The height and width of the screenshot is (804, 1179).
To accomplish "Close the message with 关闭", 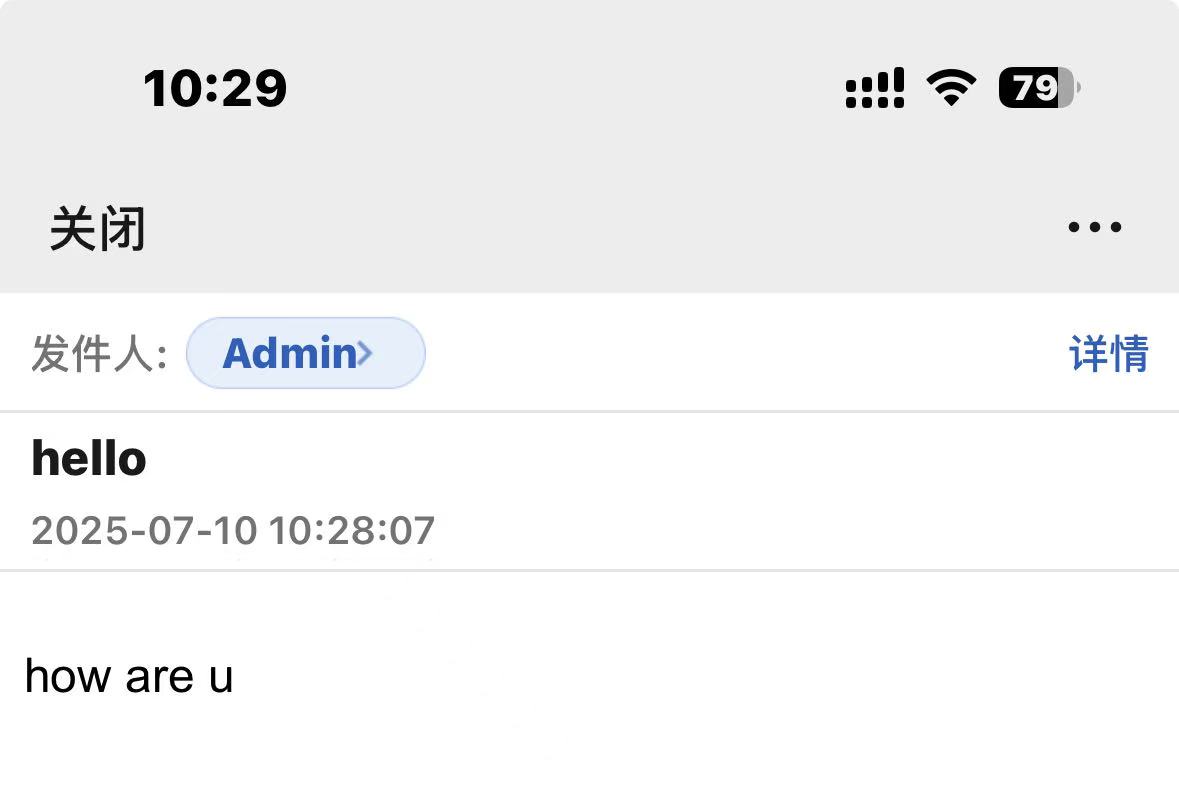I will 97,229.
